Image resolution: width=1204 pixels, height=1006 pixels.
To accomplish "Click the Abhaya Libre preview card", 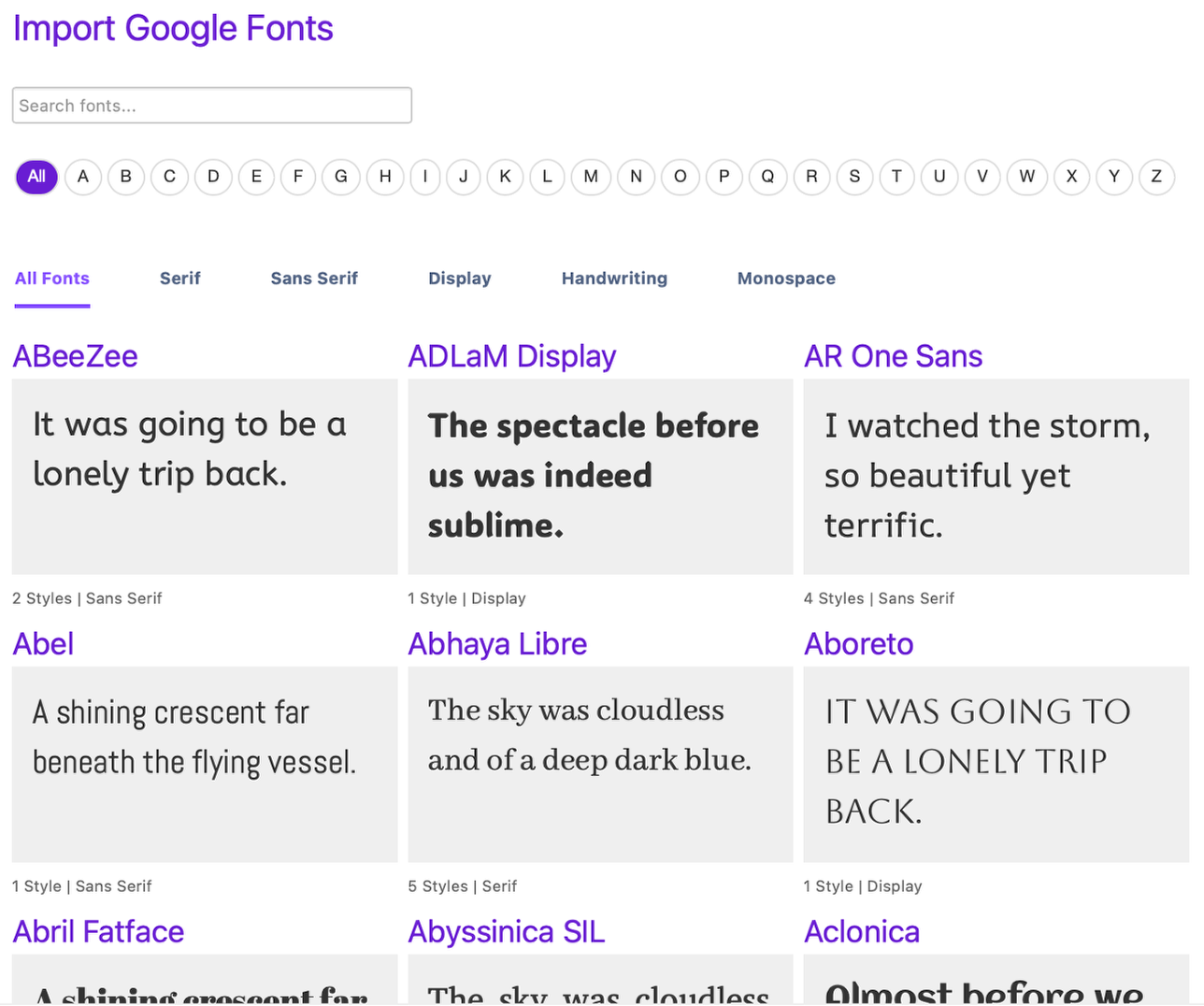I will point(600,765).
